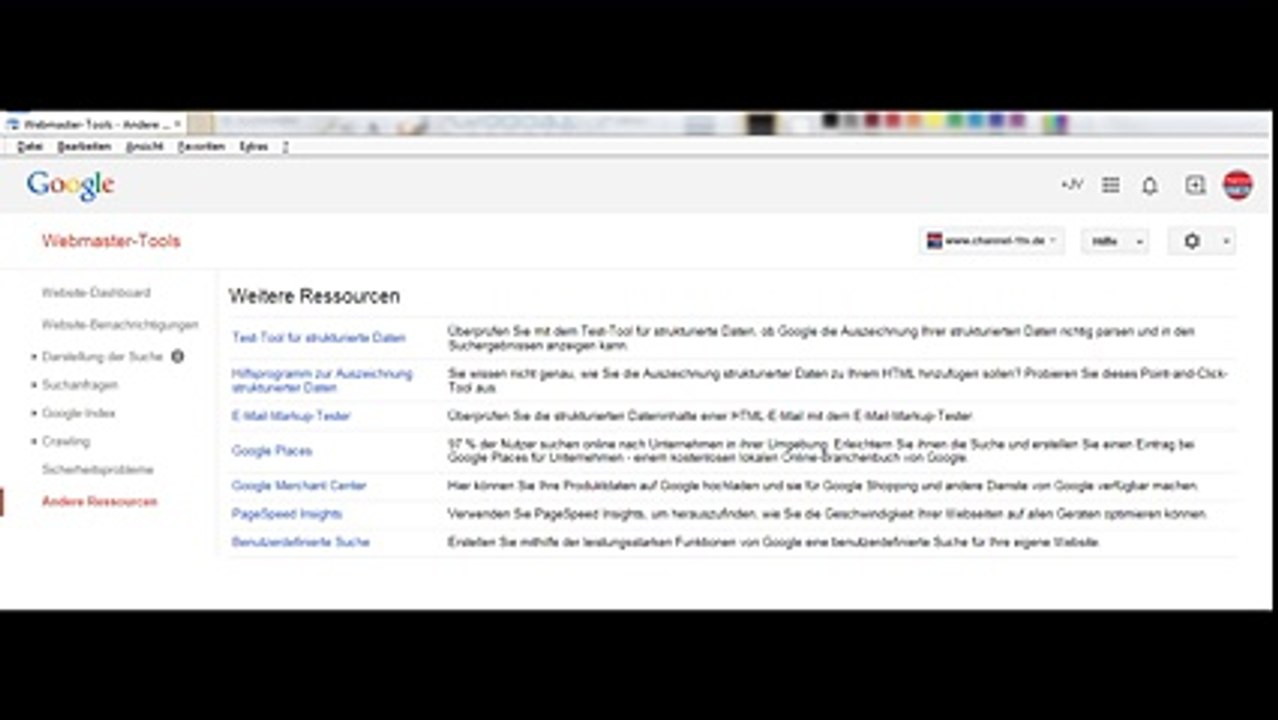Expand Crawling section
This screenshot has width=1278, height=720.
click(x=66, y=441)
